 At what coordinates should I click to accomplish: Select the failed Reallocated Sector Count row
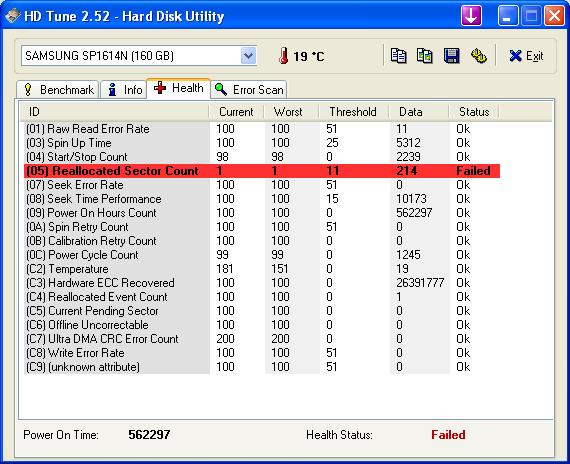tap(262, 171)
